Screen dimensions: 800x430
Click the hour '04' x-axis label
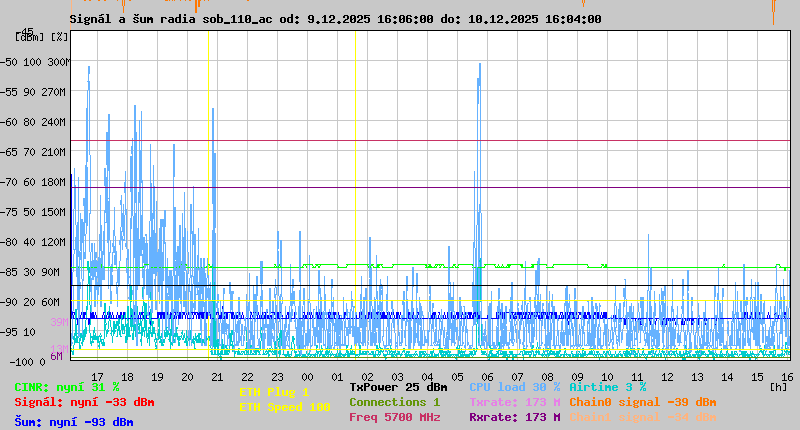(428, 377)
